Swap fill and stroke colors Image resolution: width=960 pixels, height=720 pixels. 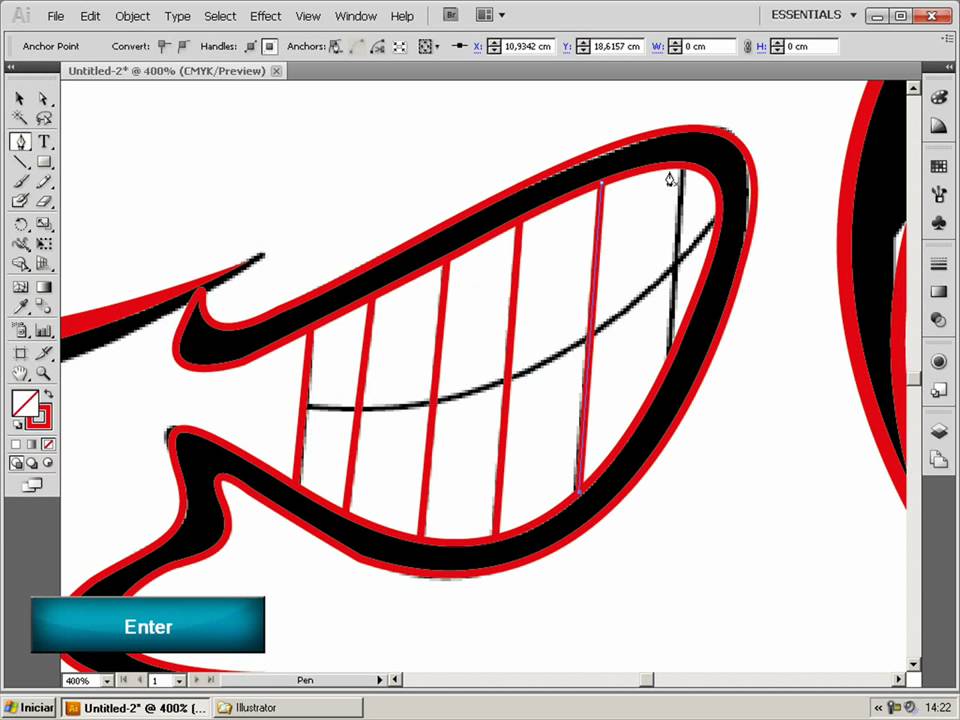point(48,394)
